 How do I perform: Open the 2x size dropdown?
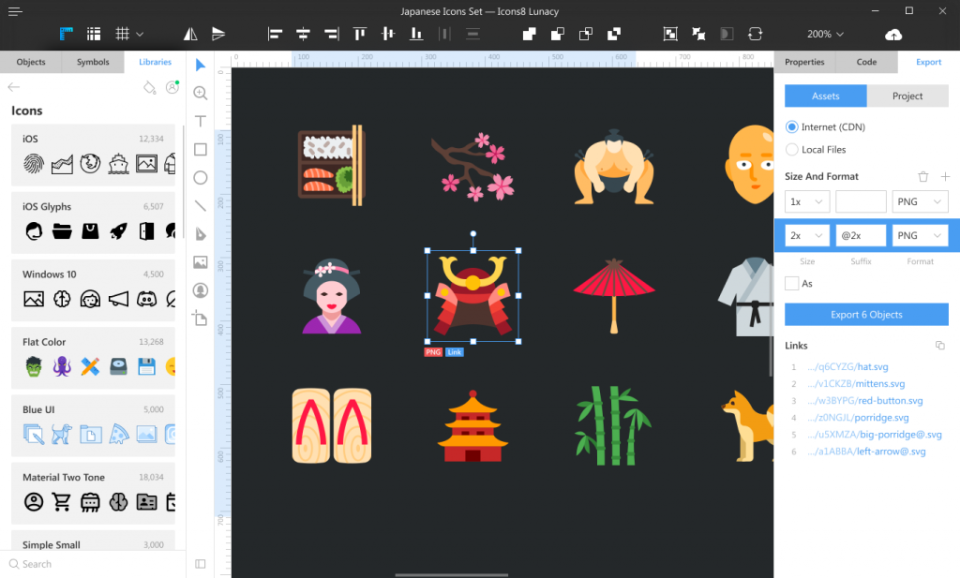coord(806,235)
